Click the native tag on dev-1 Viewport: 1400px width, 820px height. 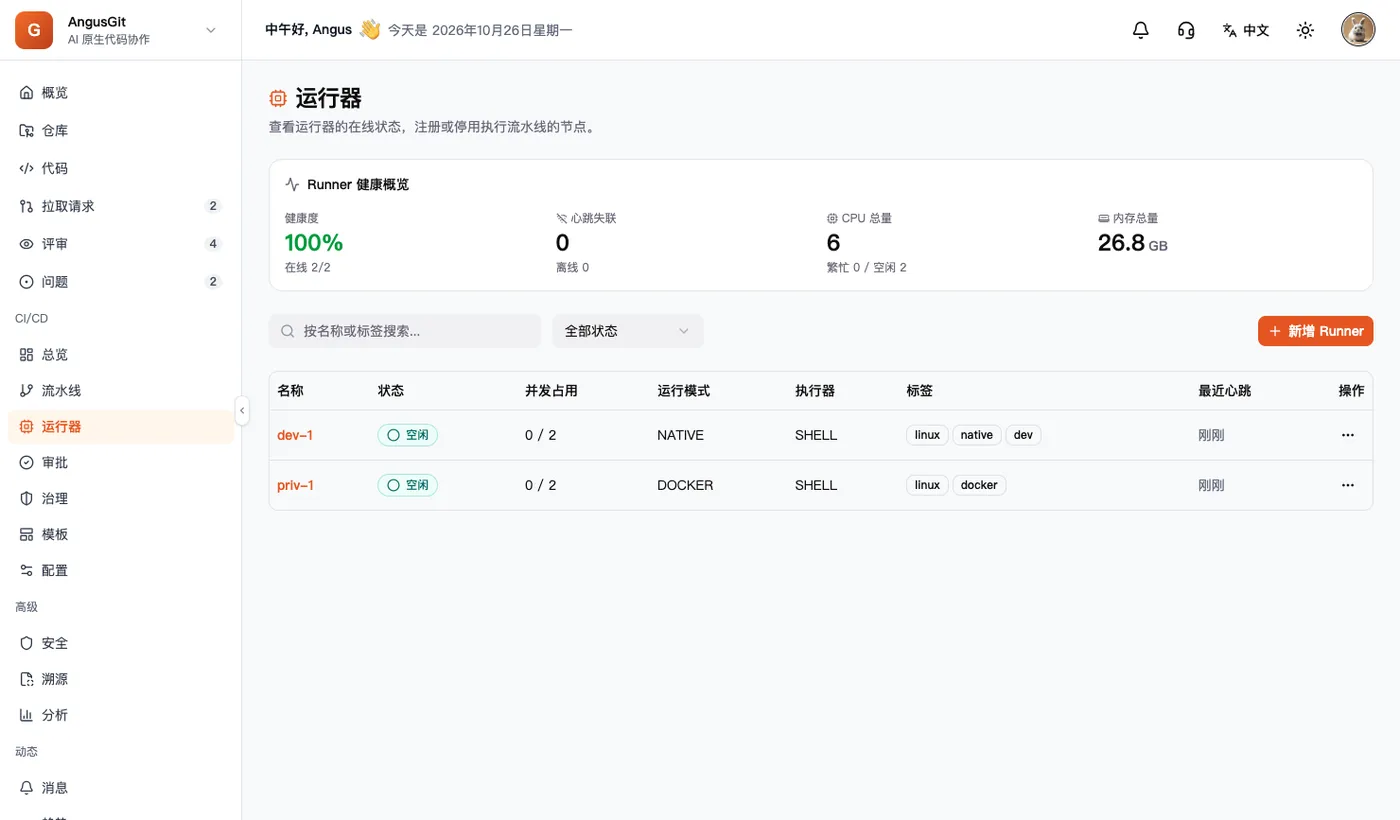point(977,435)
